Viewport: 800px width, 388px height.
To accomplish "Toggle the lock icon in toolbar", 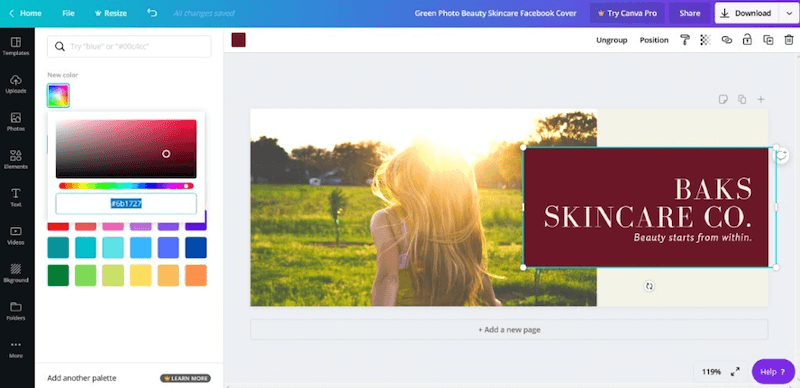I will click(x=747, y=40).
